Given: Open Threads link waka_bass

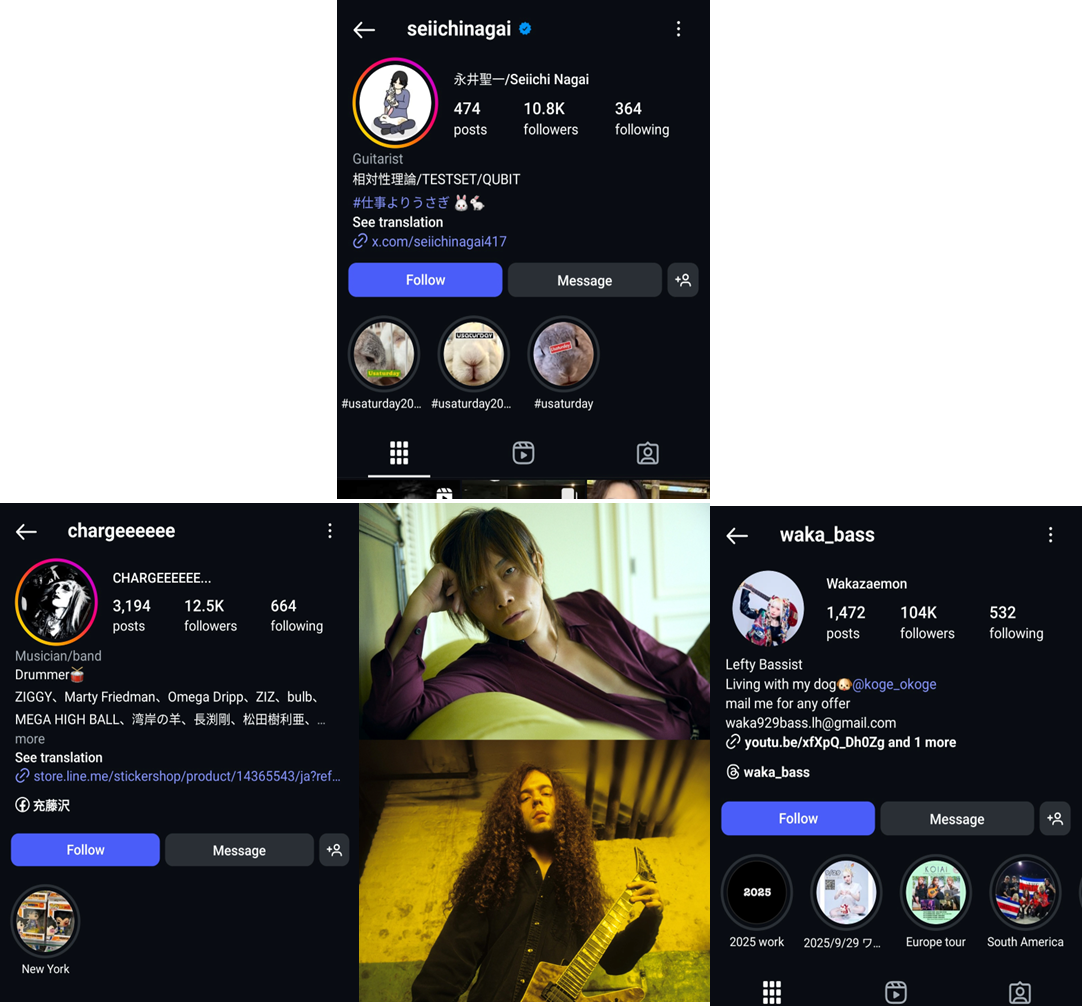Looking at the screenshot, I should (x=767, y=772).
